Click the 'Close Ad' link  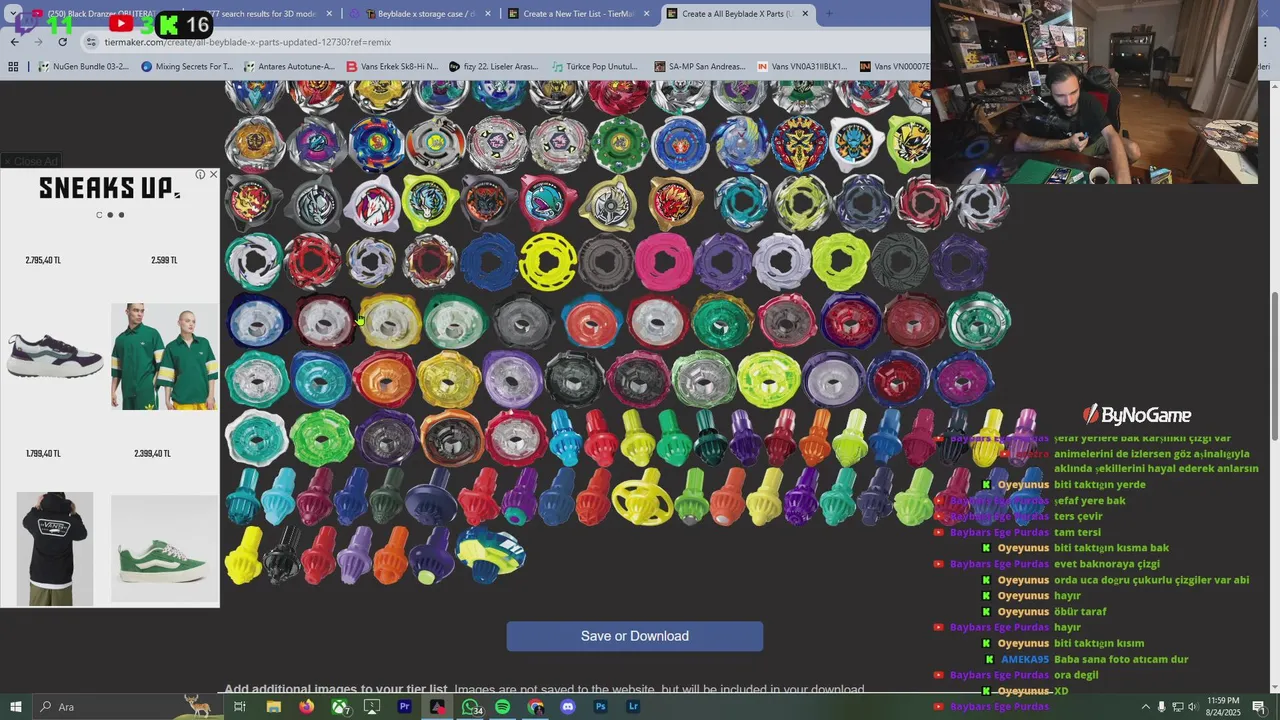(31, 161)
